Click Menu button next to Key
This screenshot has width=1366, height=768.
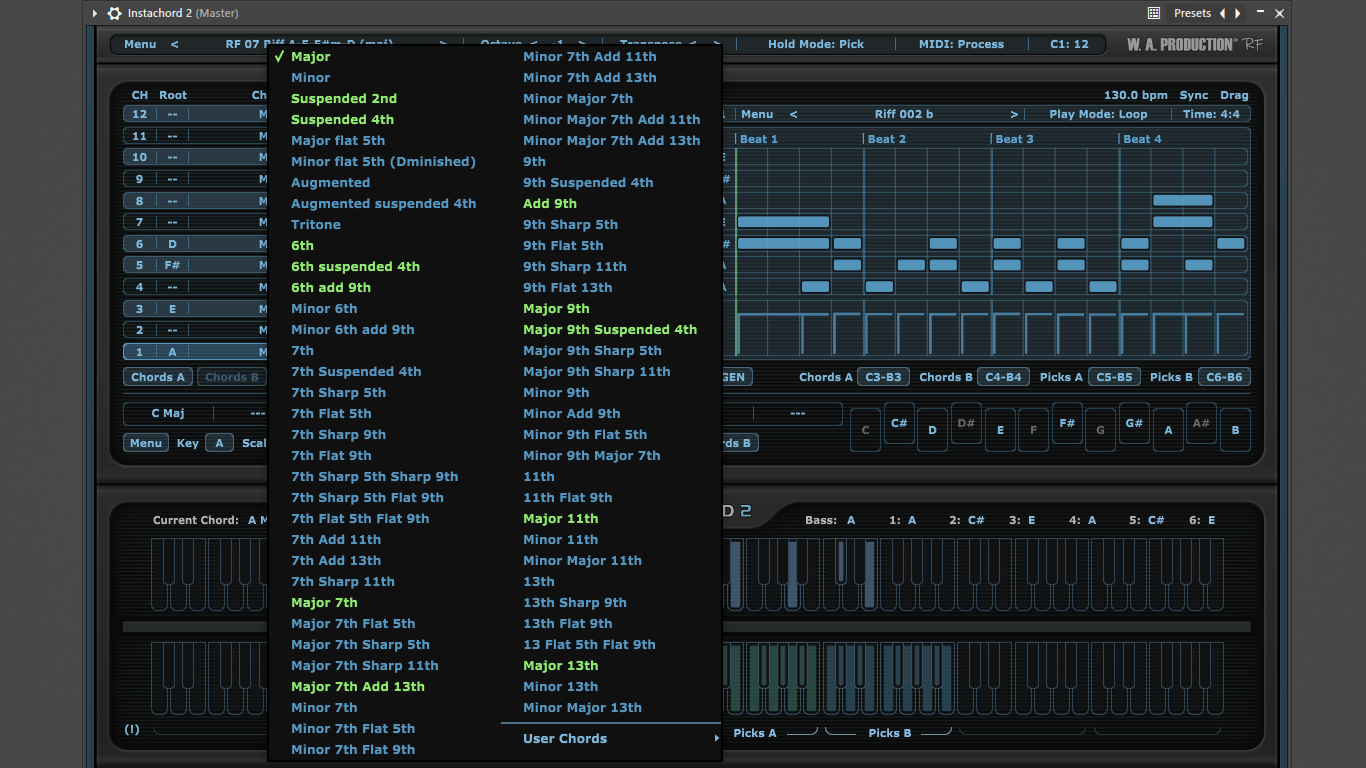click(x=146, y=443)
